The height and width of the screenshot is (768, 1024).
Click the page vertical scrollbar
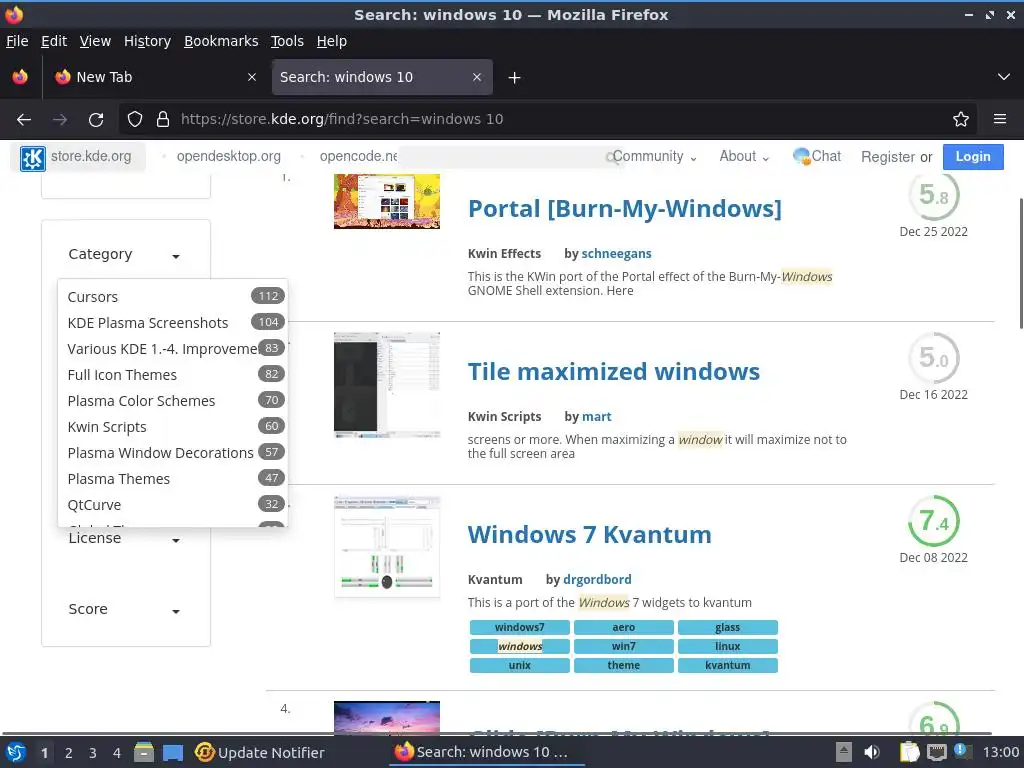pyautogui.click(x=1021, y=264)
